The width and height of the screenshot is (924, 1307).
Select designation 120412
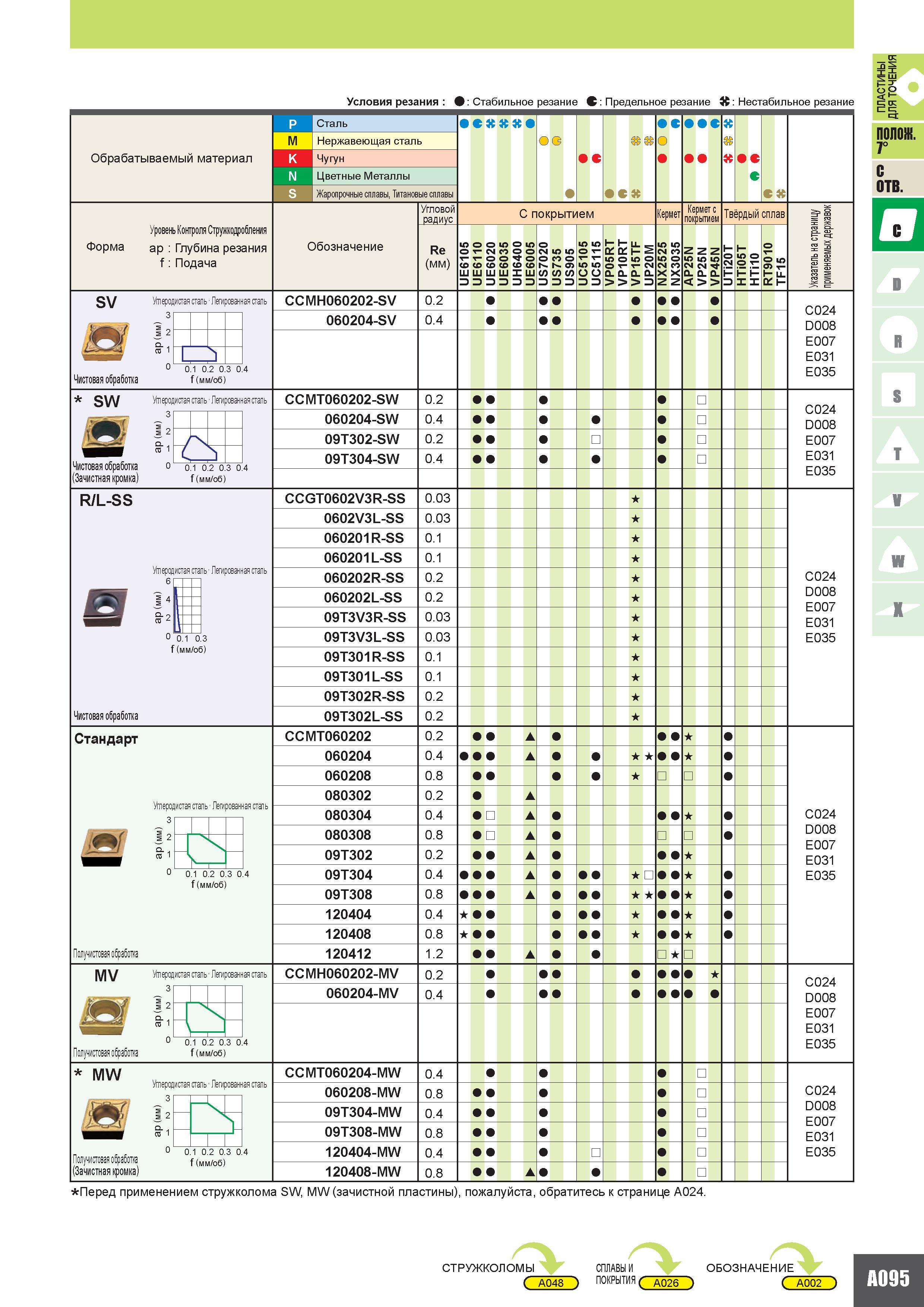348,953
